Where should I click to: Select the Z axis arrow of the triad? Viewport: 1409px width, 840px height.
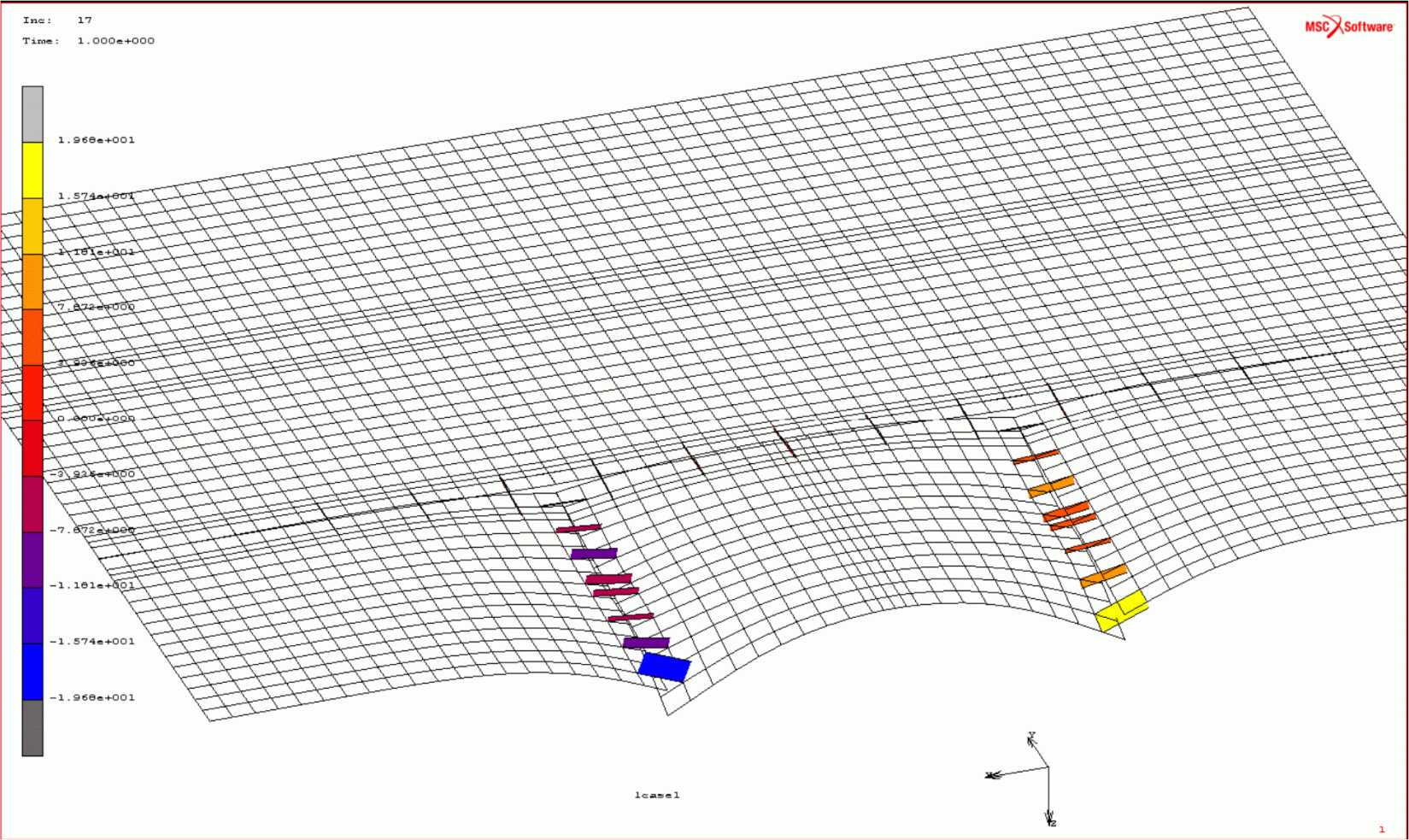[1051, 810]
